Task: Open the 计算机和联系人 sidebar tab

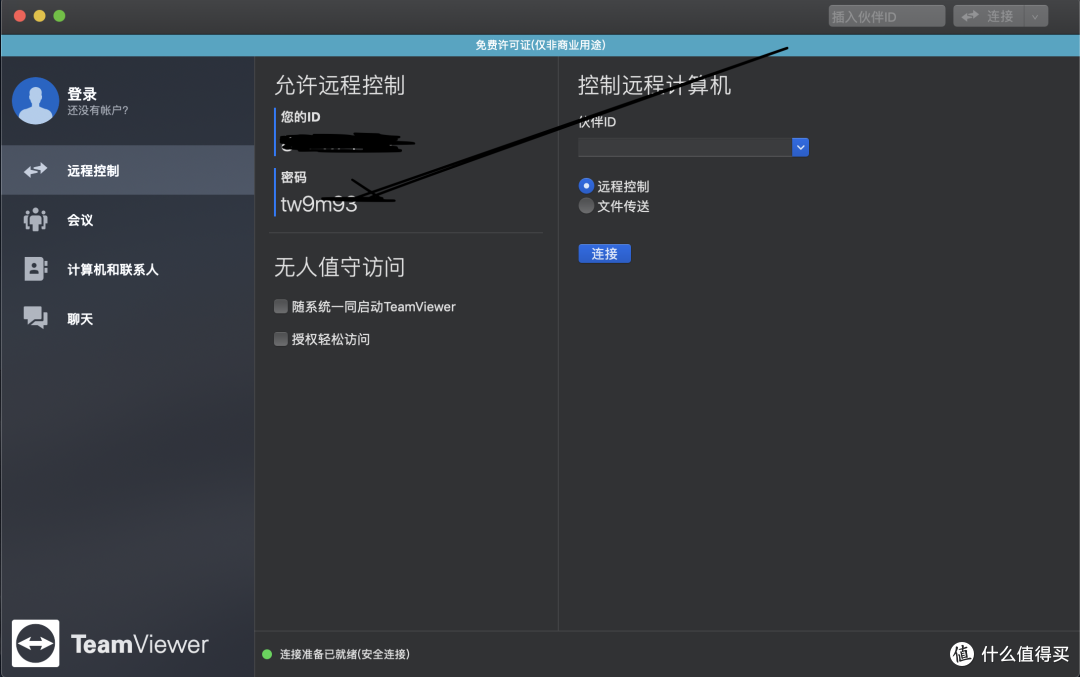Action: pos(127,269)
